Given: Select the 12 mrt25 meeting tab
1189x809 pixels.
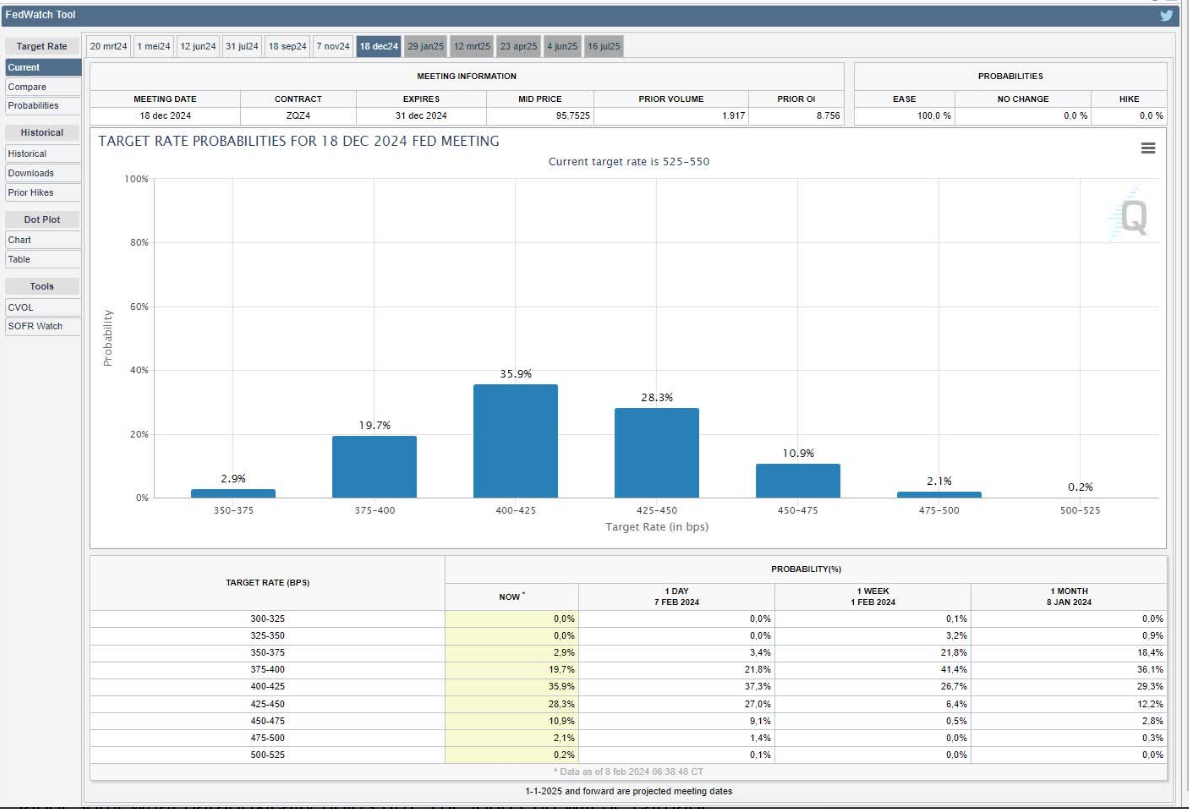Looking at the screenshot, I should [x=472, y=46].
